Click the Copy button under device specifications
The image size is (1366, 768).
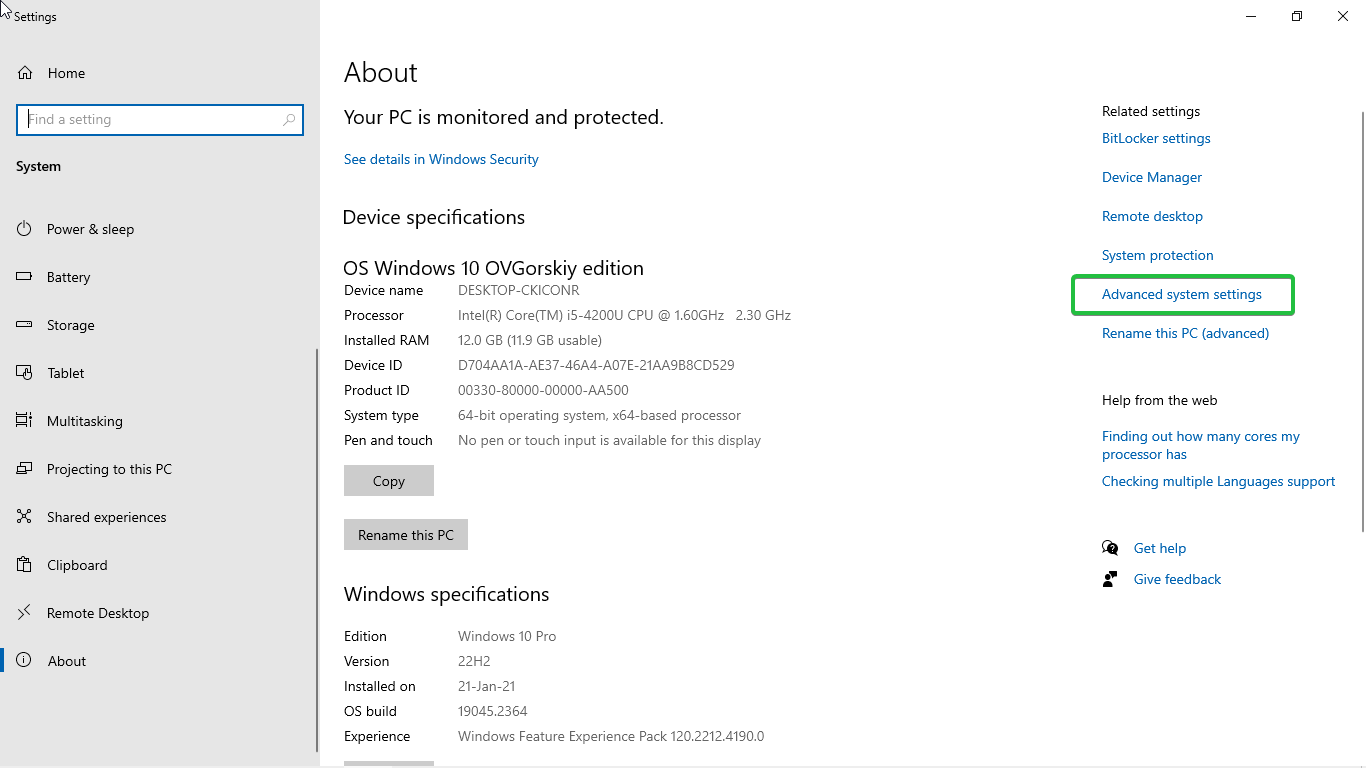coord(389,481)
